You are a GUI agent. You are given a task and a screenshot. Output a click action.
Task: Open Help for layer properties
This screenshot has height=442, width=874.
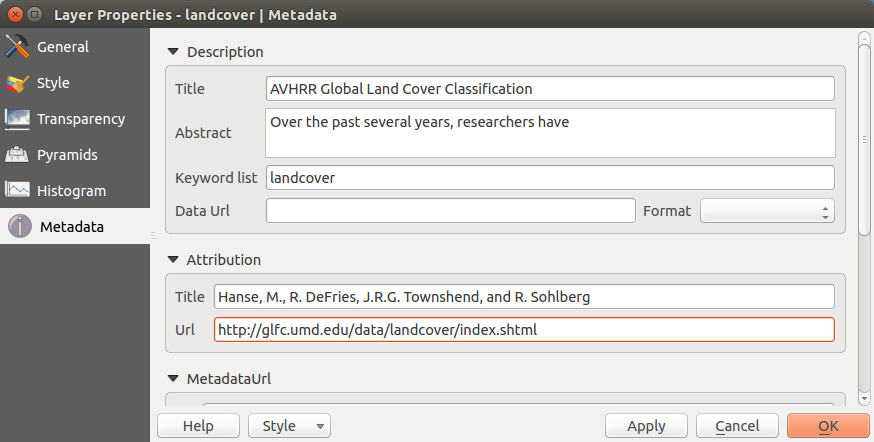(x=198, y=426)
